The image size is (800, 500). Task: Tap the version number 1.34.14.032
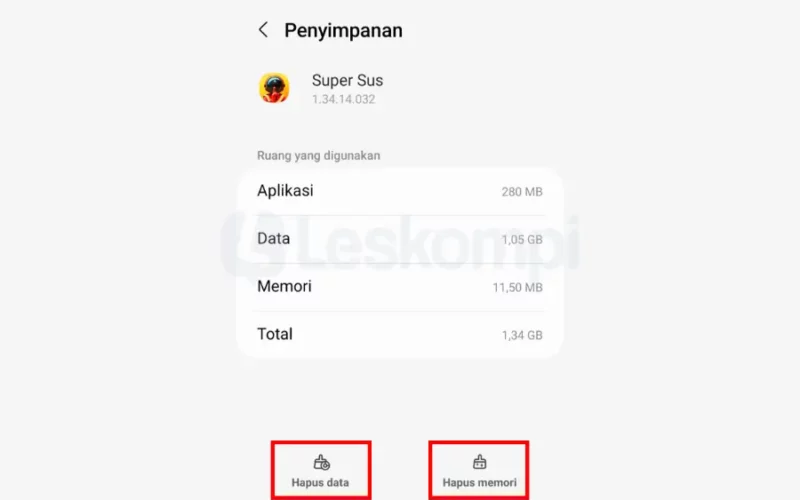(343, 99)
